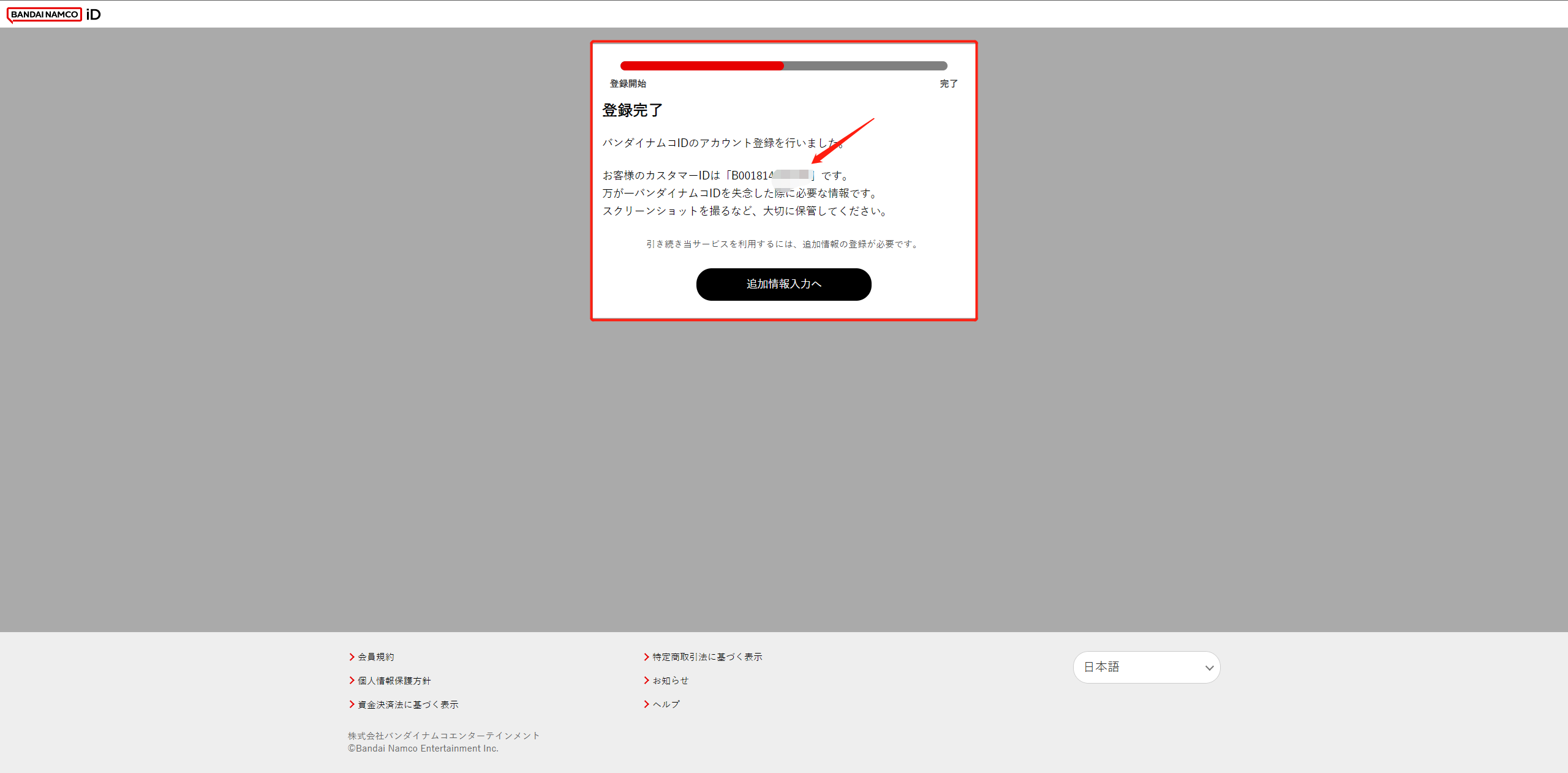Open the 会員規約 footer link
The image size is (1568, 773).
coord(375,657)
